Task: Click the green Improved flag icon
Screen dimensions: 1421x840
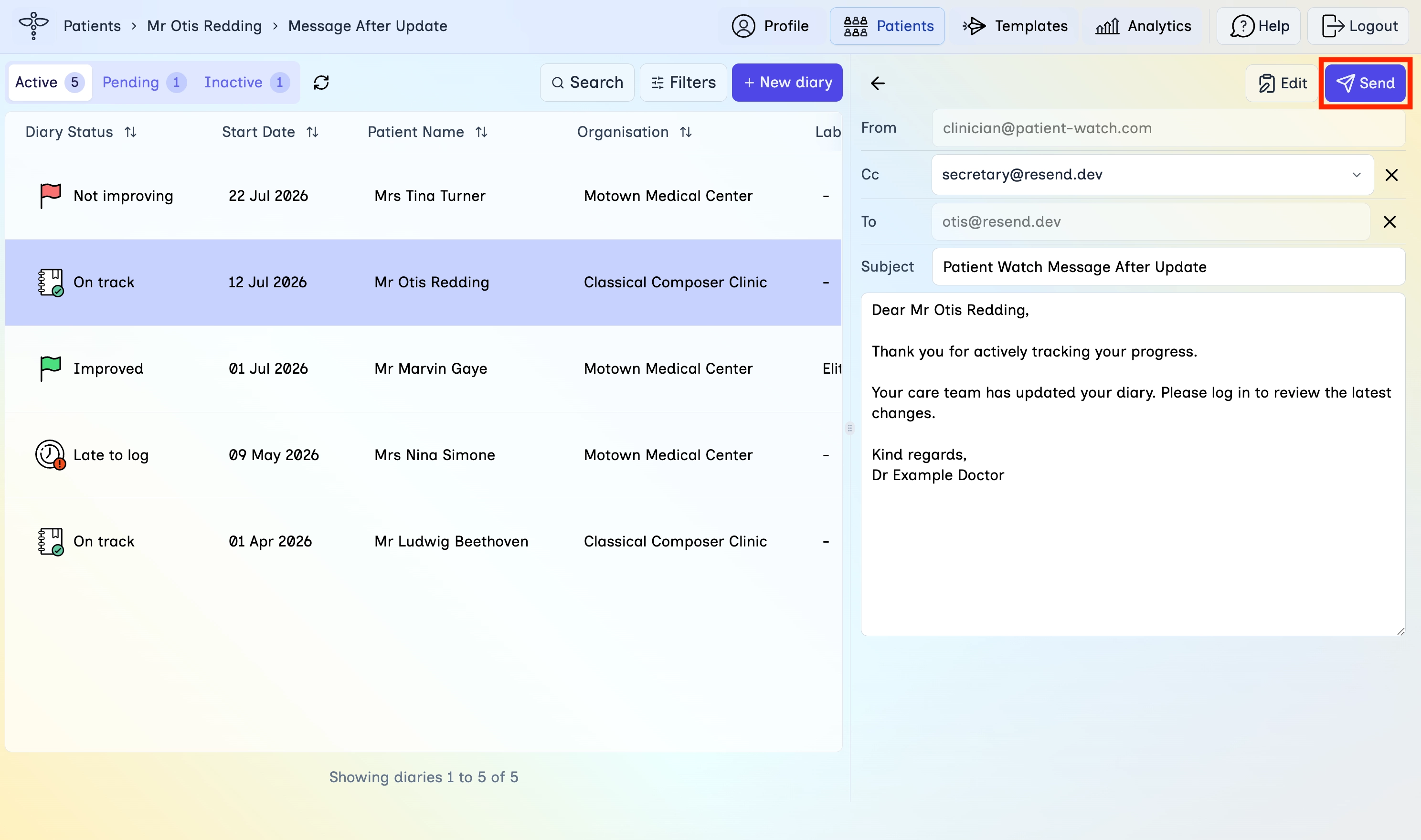Action: tap(51, 368)
